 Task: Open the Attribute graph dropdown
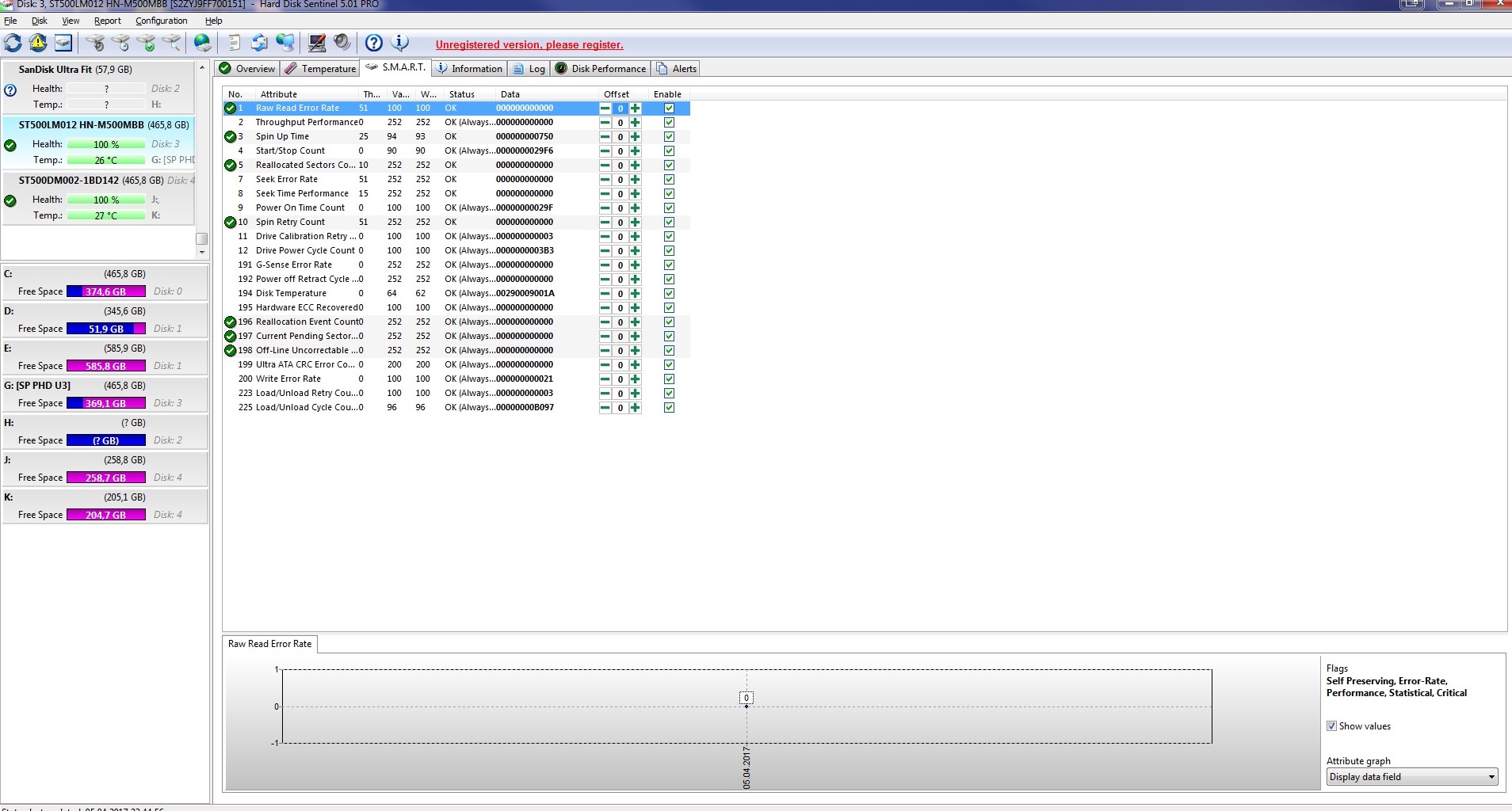coord(1412,777)
